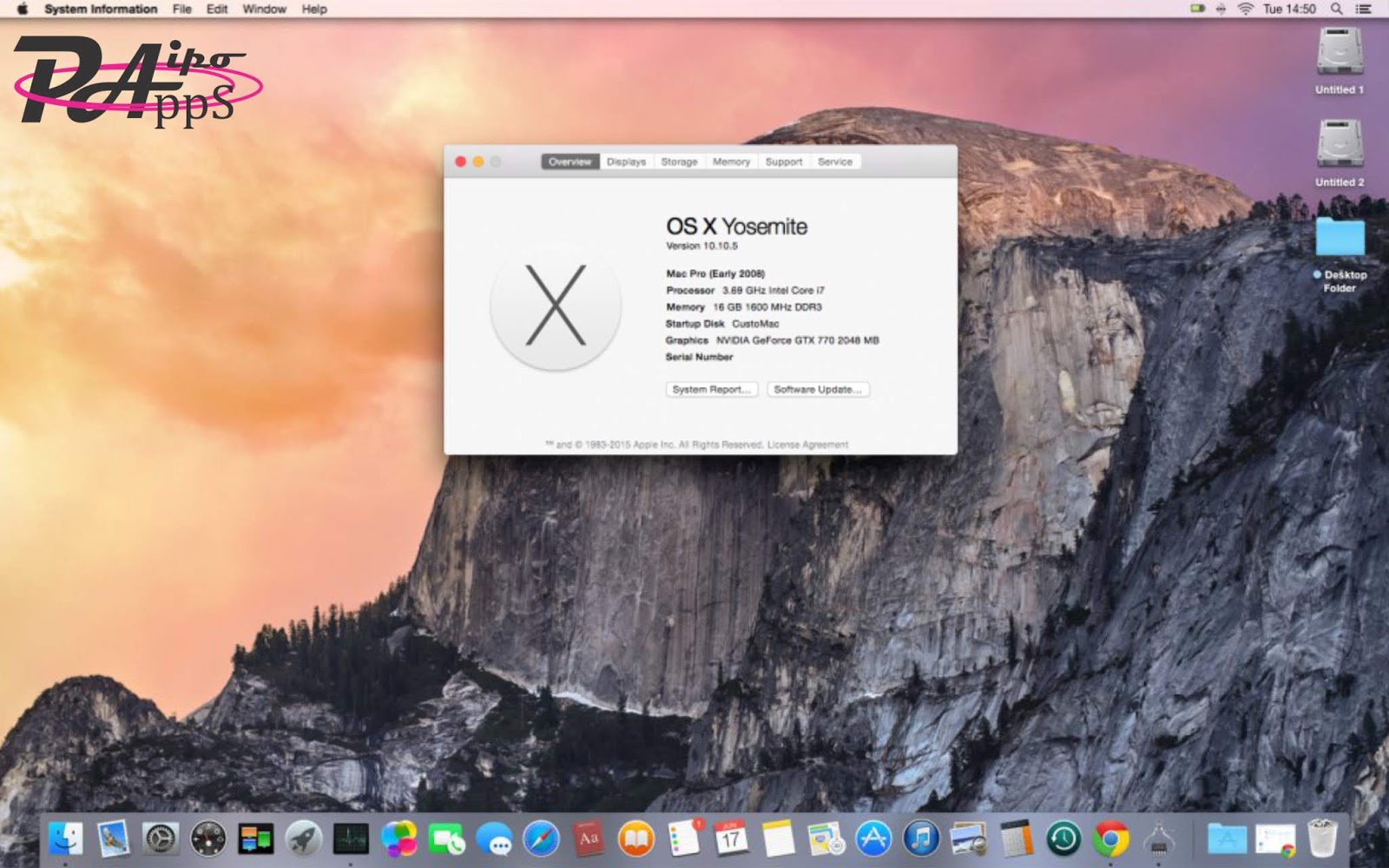Image resolution: width=1389 pixels, height=868 pixels.
Task: Open Game Center colored bubbles icon
Action: click(x=398, y=838)
